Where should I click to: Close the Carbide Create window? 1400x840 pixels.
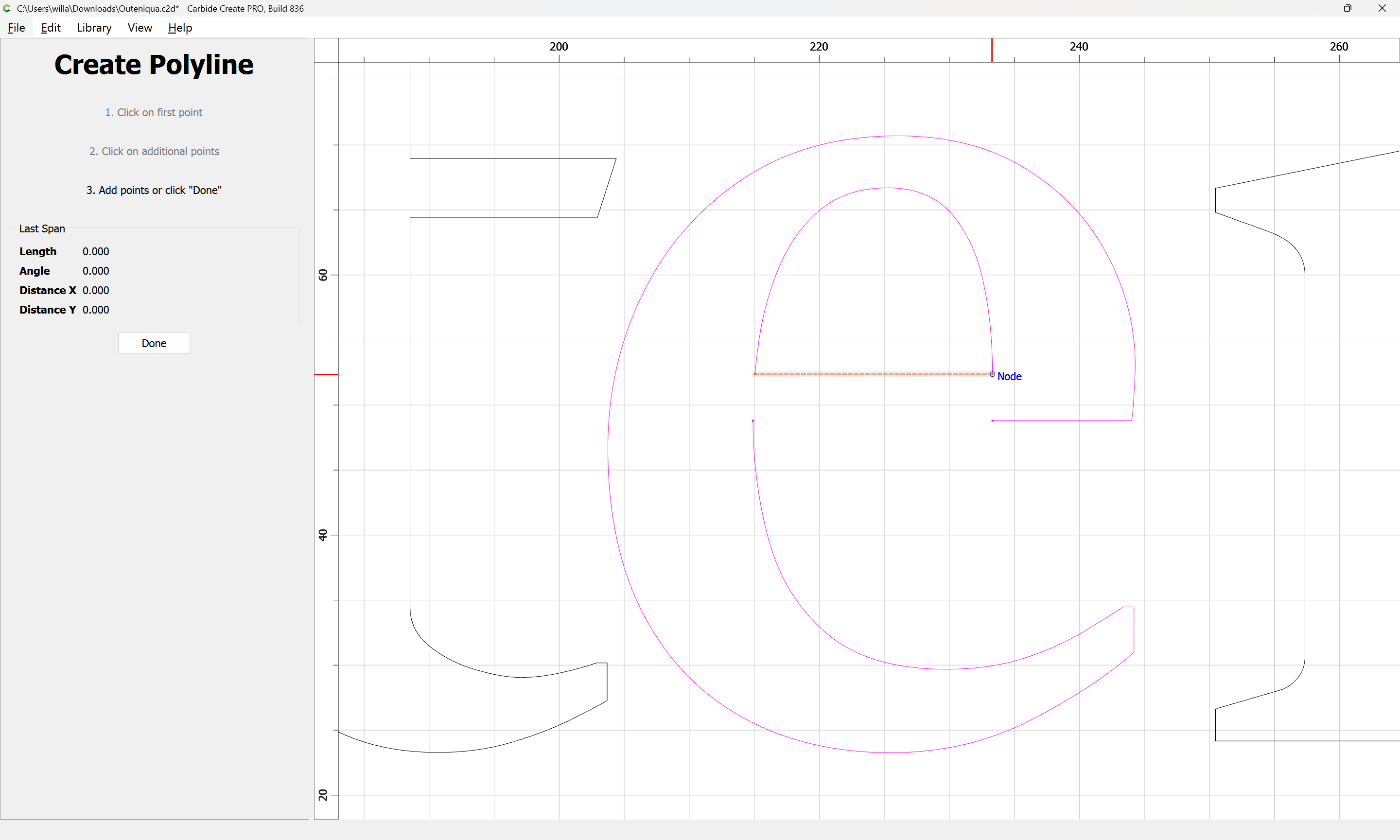(x=1382, y=8)
